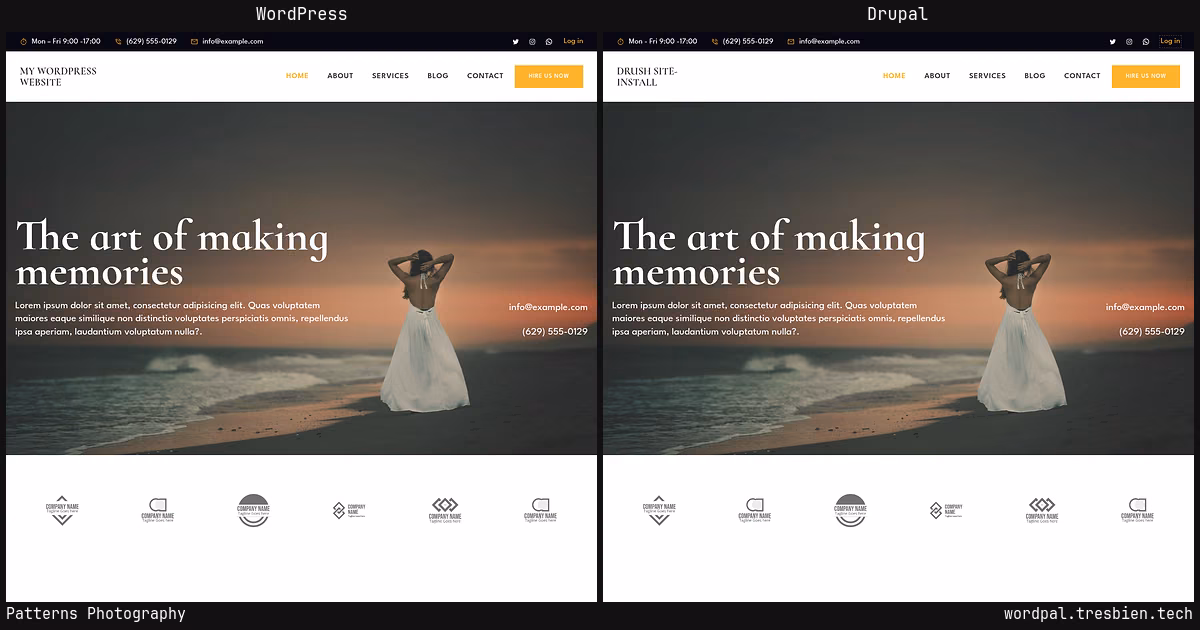Click Hire Us Now button in Drupal site
Viewport: 1200px width, 630px height.
tap(1146, 76)
